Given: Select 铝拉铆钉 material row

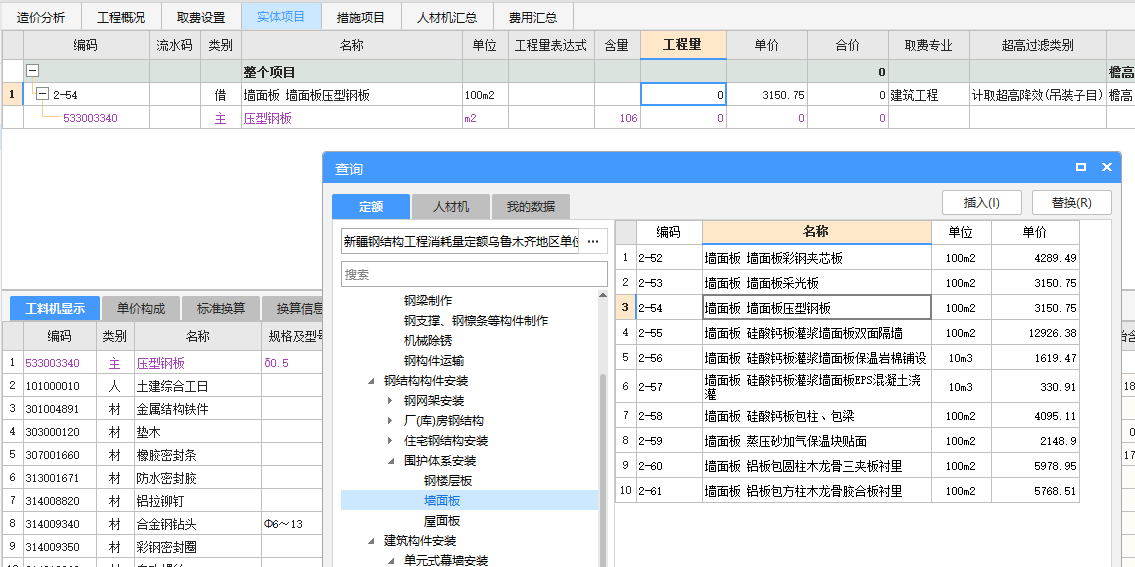Looking at the screenshot, I should pyautogui.click(x=163, y=500).
